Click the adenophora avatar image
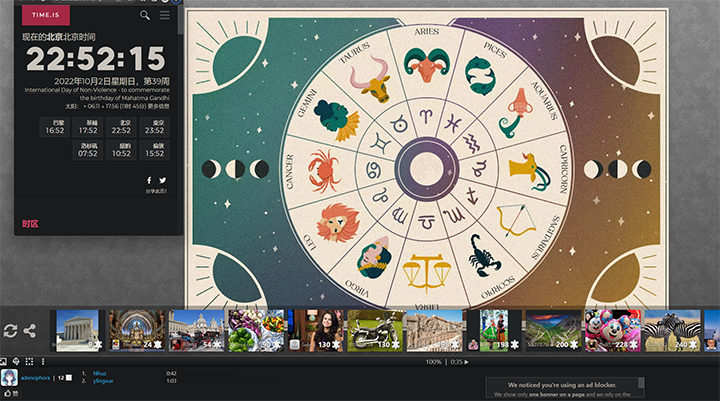This screenshot has width=720, height=401. click(9, 377)
